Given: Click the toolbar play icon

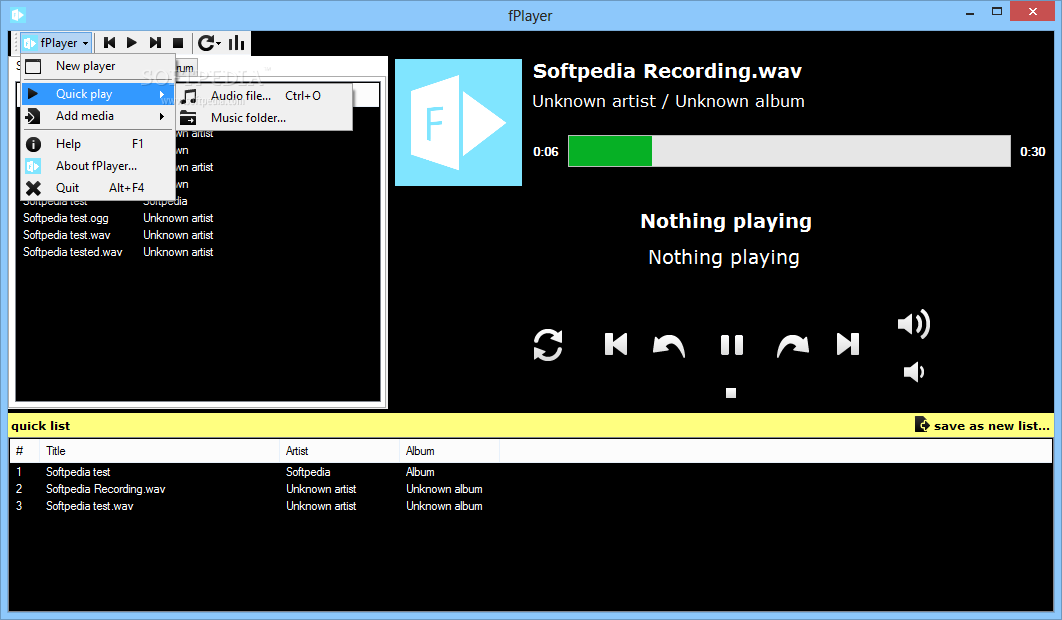Looking at the screenshot, I should click(x=132, y=43).
